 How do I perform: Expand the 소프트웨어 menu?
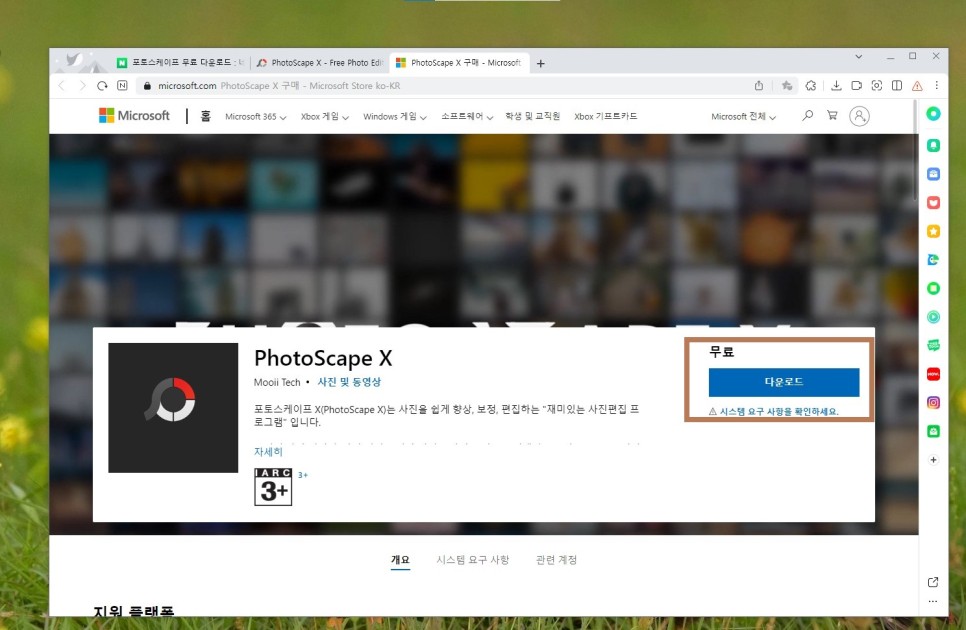point(466,116)
